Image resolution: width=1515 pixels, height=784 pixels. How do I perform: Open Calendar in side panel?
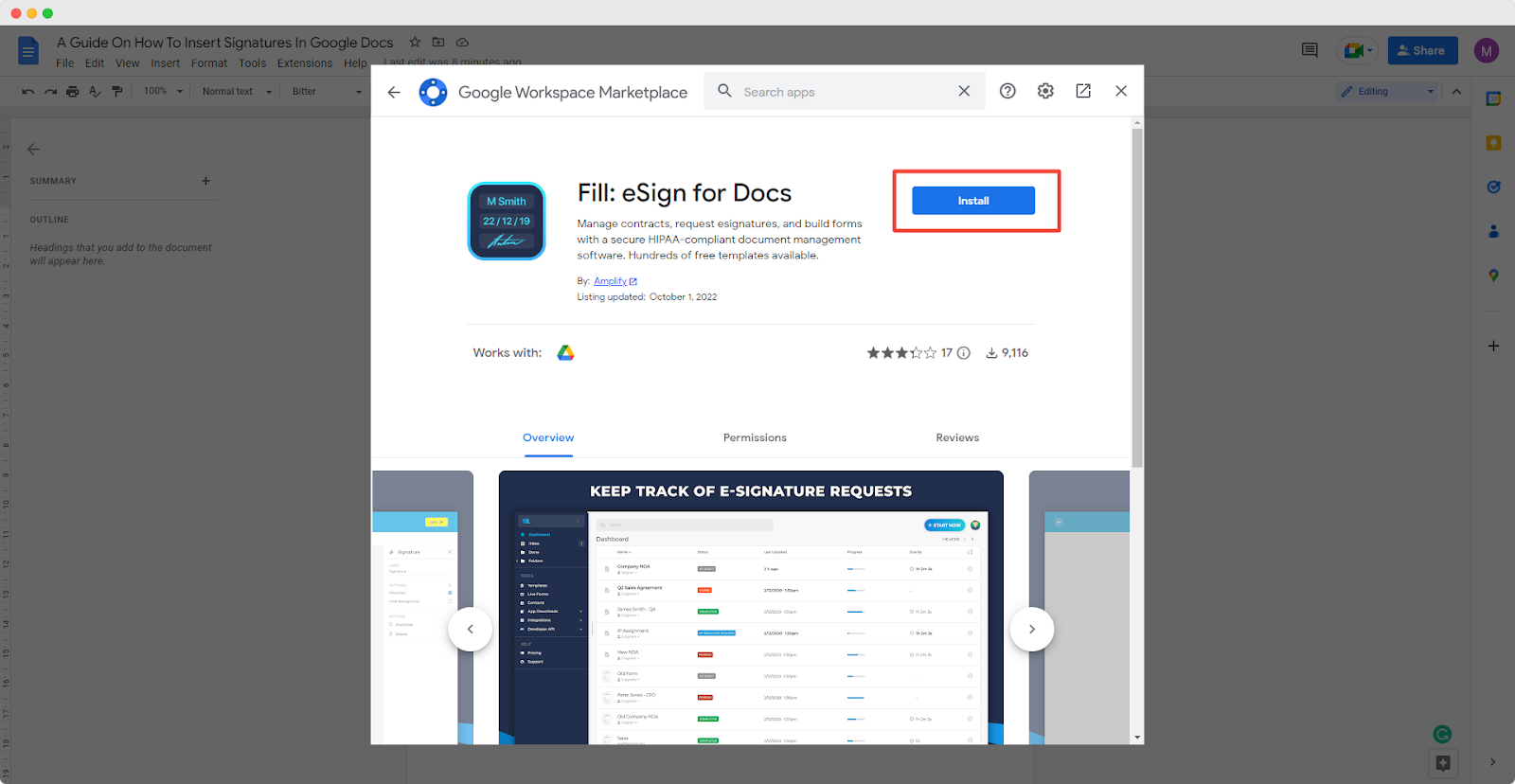[x=1493, y=98]
